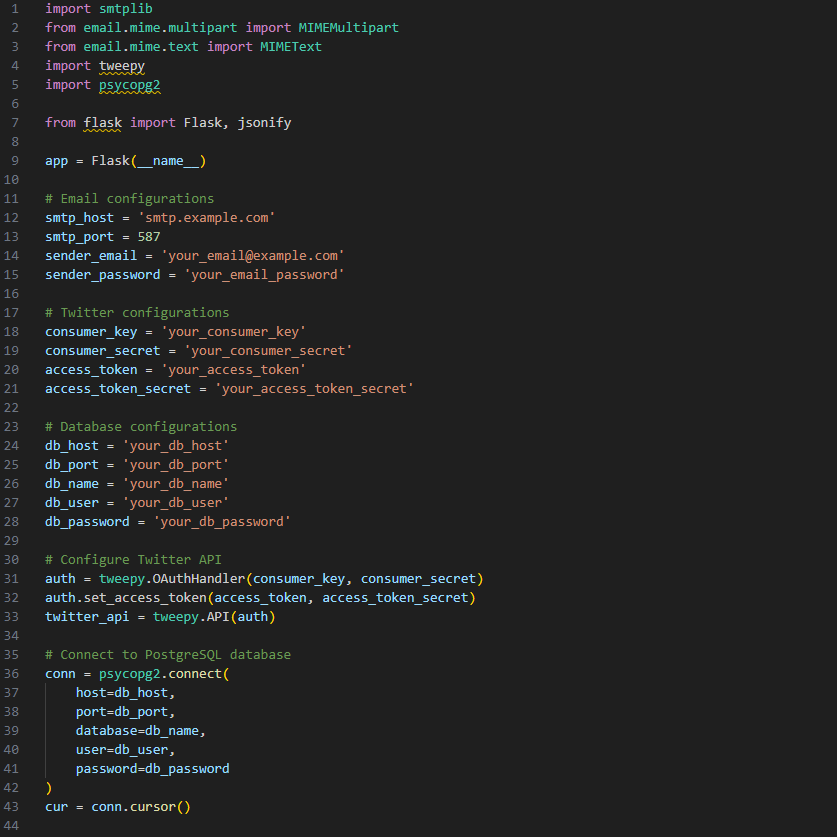Click line number 1 in the gutter
Viewport: 837px width, 837px height.
[16, 8]
